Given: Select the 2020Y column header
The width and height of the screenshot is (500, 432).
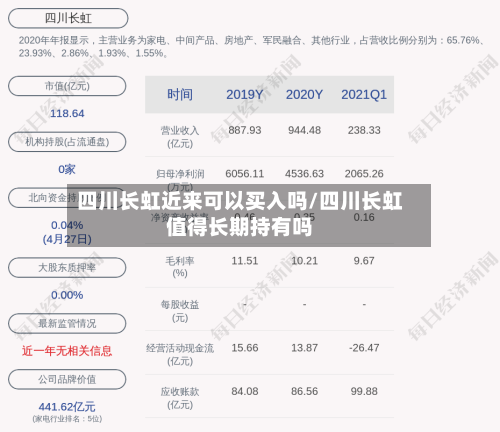Looking at the screenshot, I should click(x=304, y=95).
